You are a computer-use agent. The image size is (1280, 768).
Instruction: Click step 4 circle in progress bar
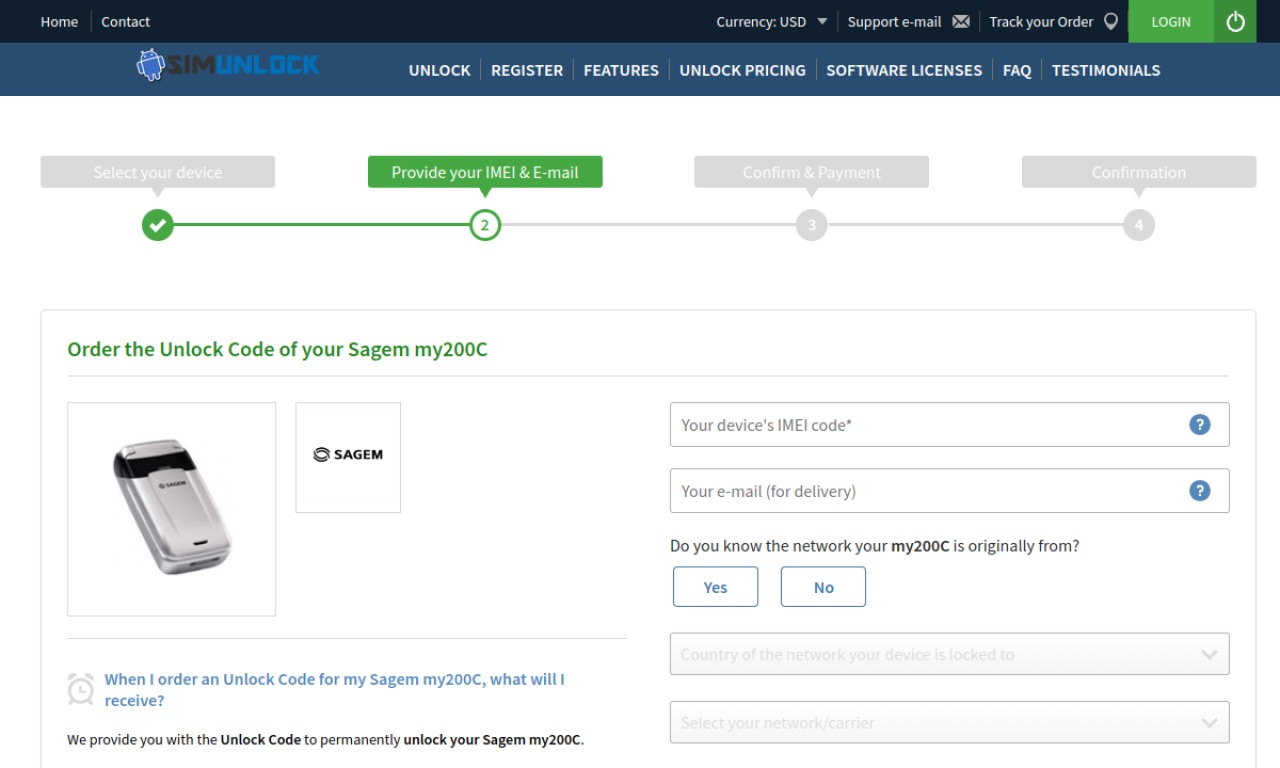pos(1139,225)
